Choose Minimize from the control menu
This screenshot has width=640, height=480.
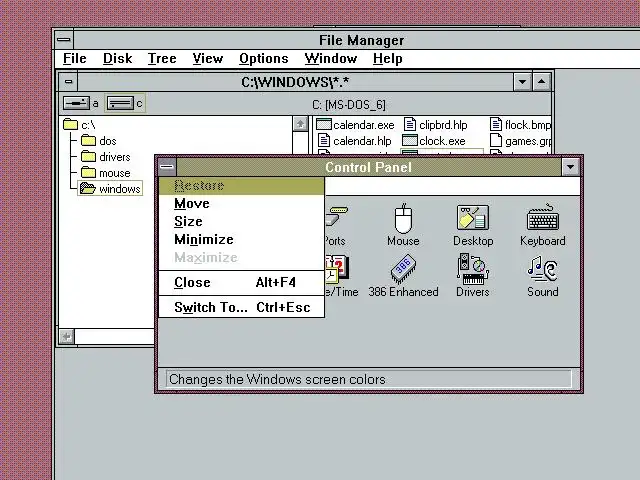tap(241, 239)
